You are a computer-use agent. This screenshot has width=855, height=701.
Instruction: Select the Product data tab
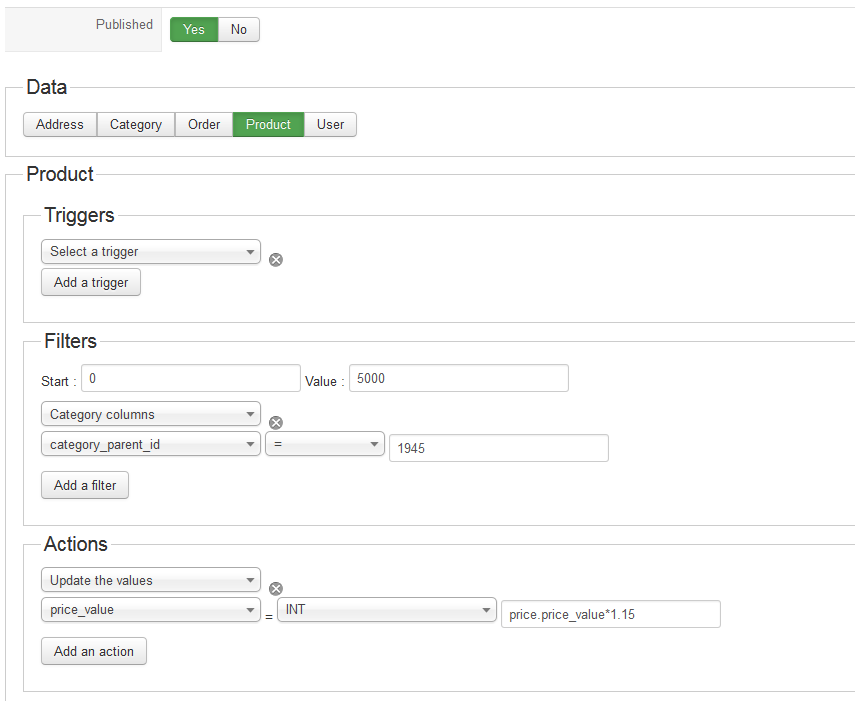tap(268, 125)
